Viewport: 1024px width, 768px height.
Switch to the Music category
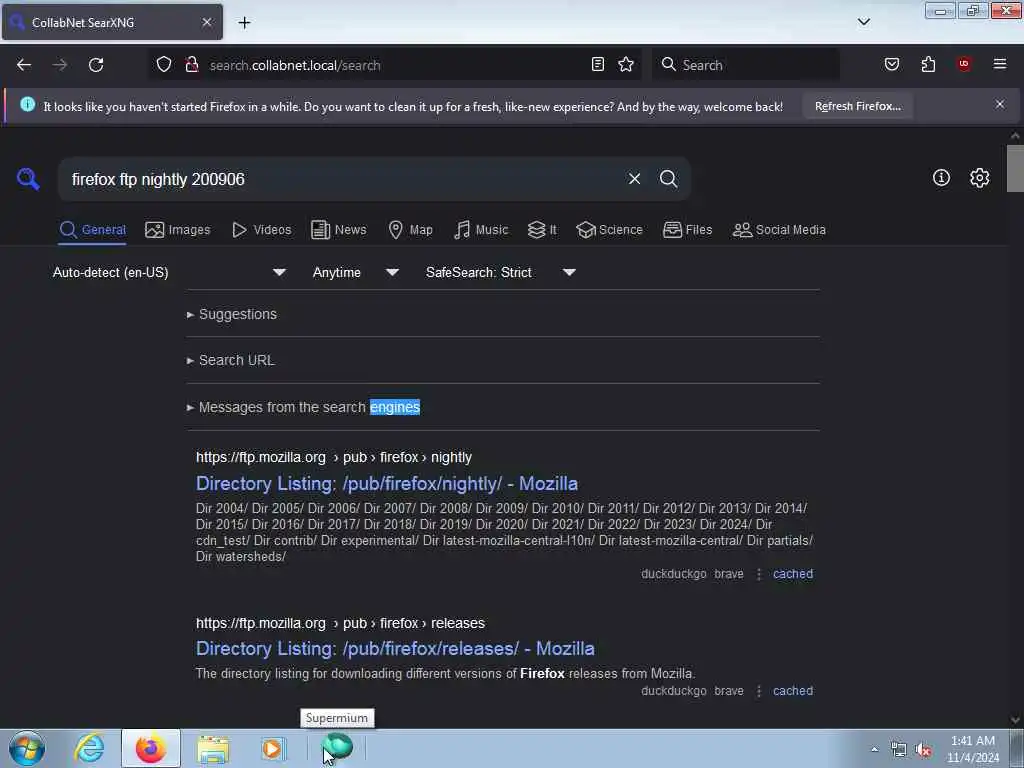click(481, 230)
